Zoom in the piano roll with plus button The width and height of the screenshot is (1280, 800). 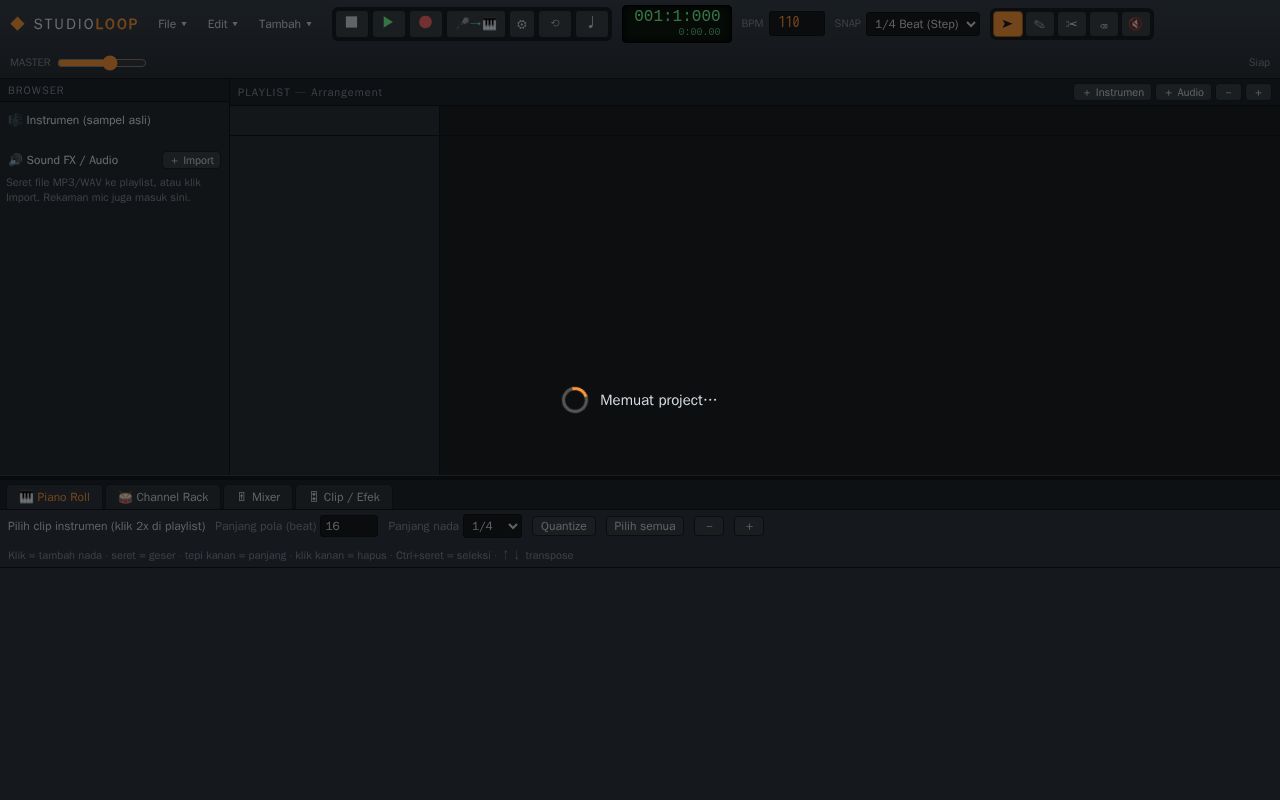pyautogui.click(x=749, y=526)
